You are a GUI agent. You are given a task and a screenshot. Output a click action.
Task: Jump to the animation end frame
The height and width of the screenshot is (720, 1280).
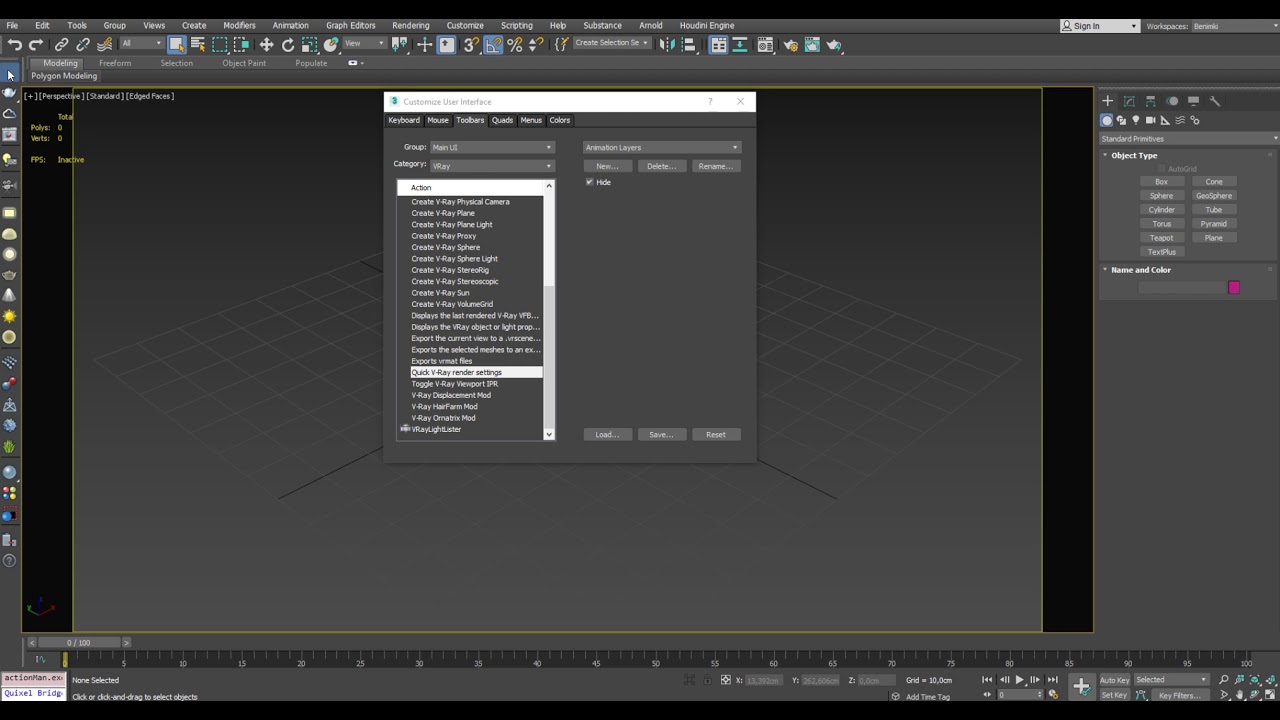coord(1052,680)
